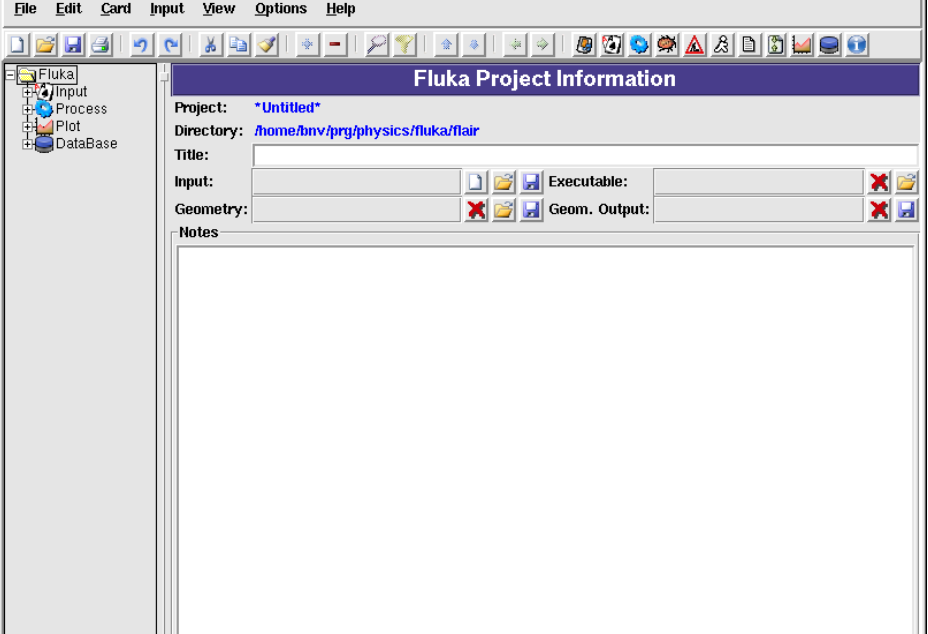Expand the Process tree node
The width and height of the screenshot is (928, 634).
point(27,110)
